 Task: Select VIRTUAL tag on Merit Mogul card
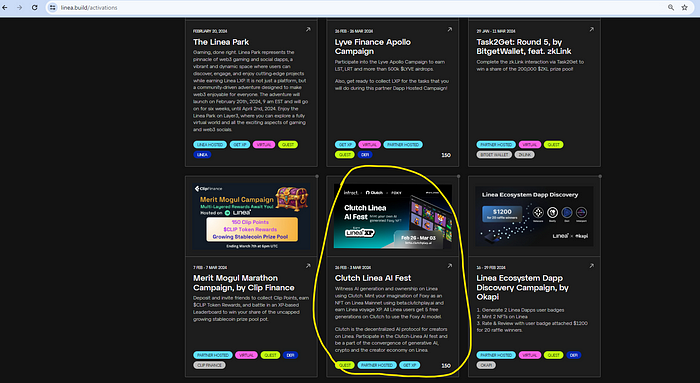tap(246, 355)
